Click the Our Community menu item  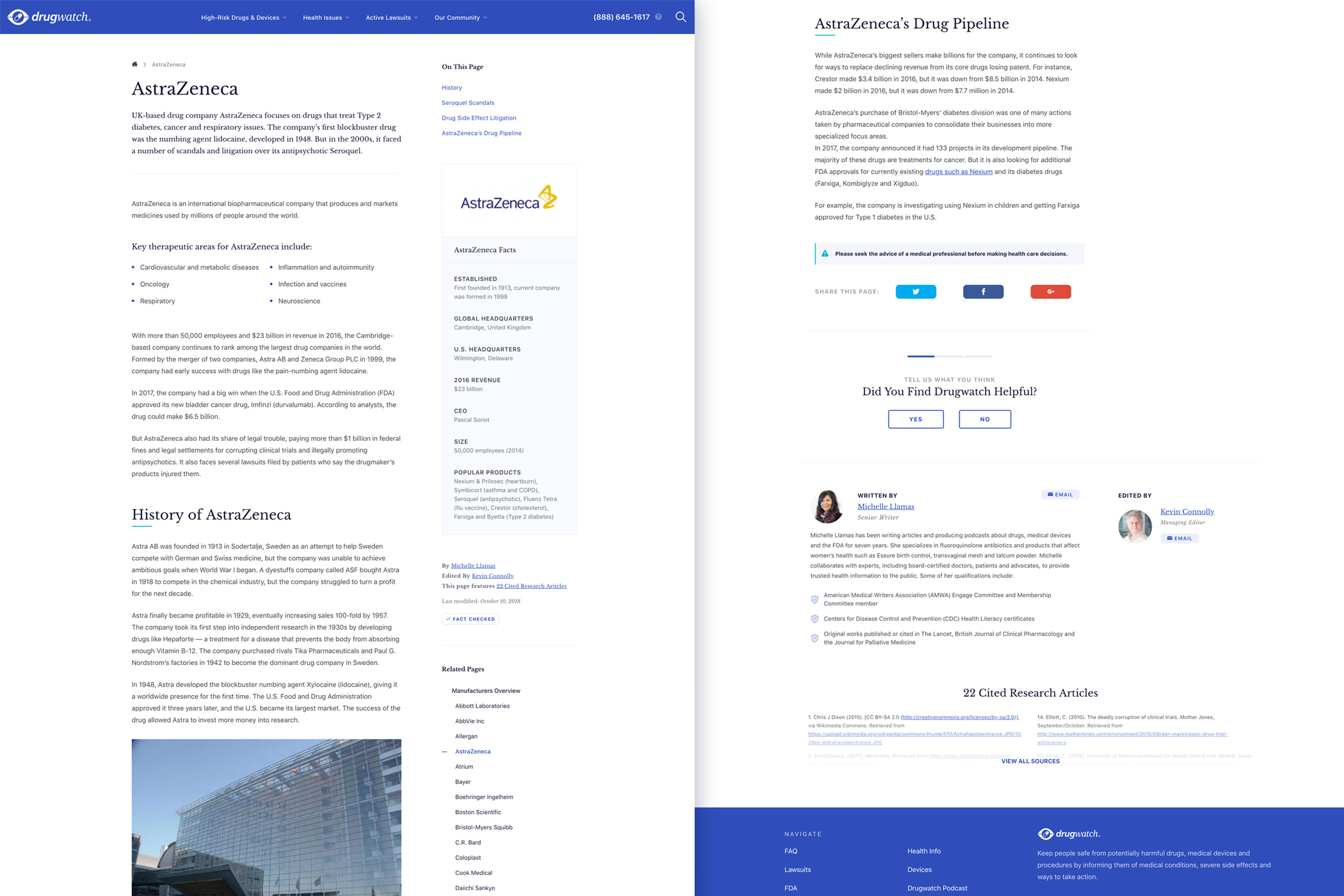[459, 17]
